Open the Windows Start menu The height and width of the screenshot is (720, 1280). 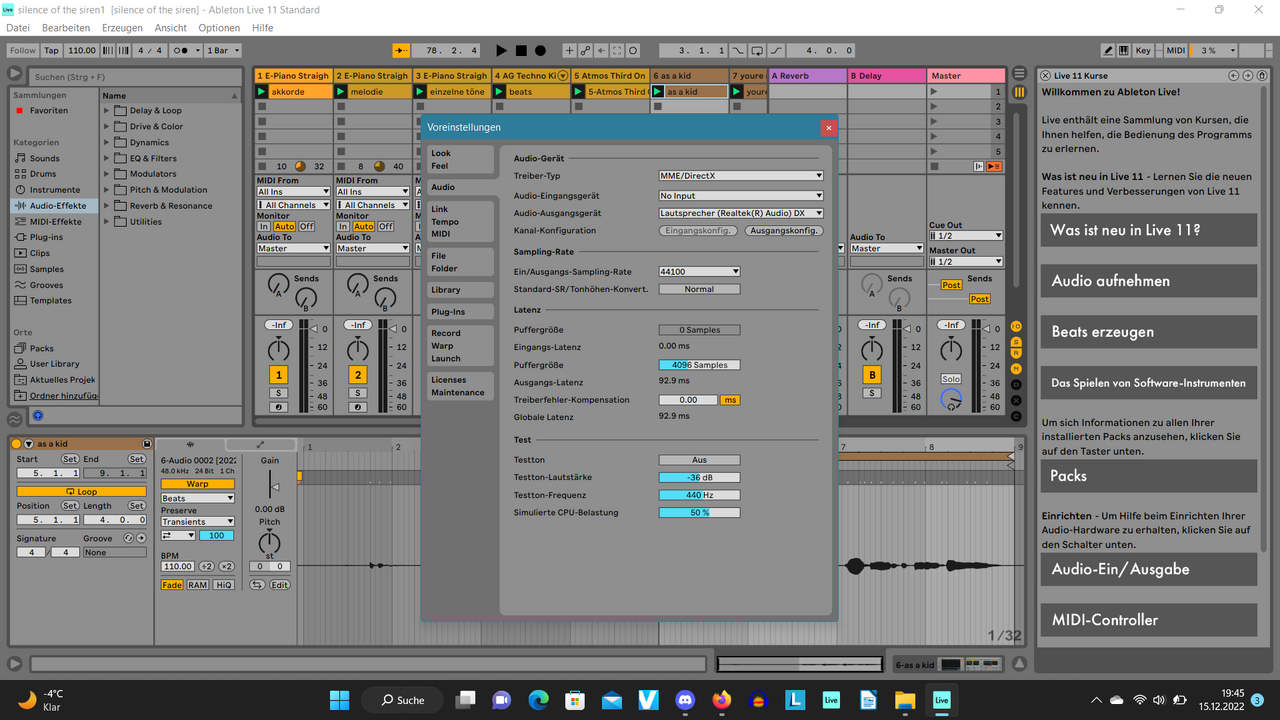click(340, 700)
